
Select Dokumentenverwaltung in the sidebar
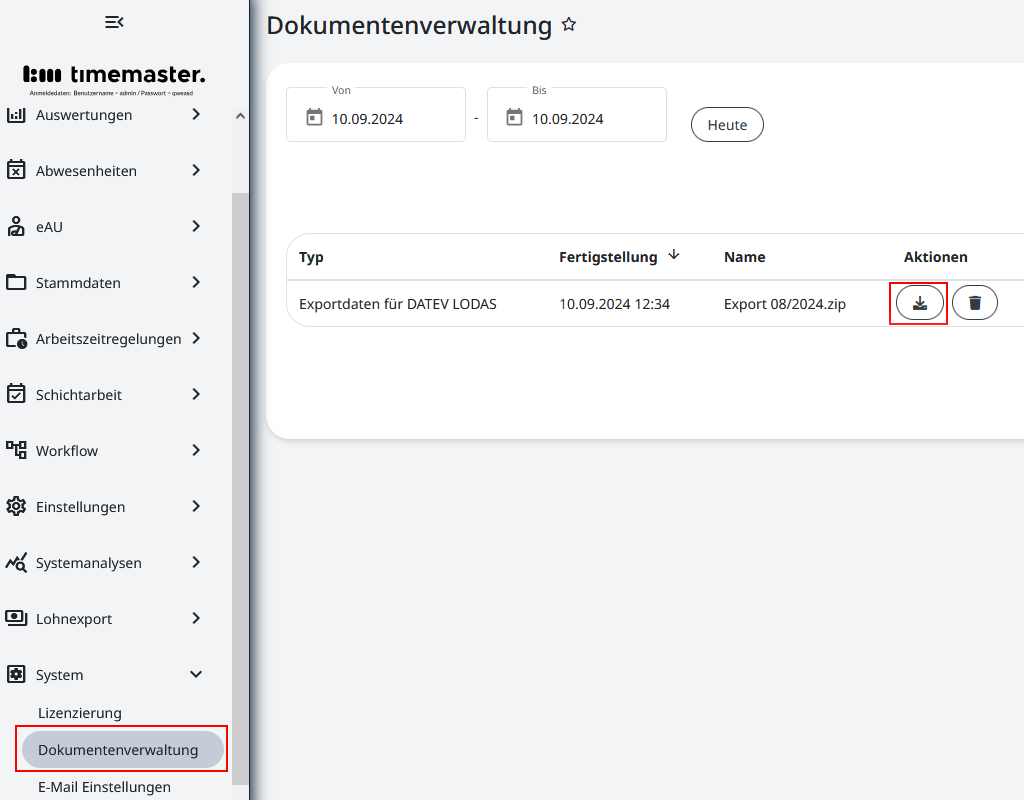118,750
